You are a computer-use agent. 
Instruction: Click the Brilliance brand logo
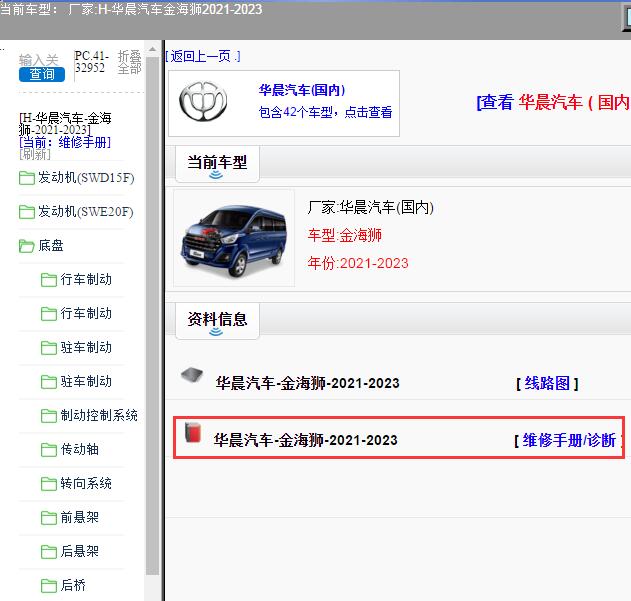(203, 101)
